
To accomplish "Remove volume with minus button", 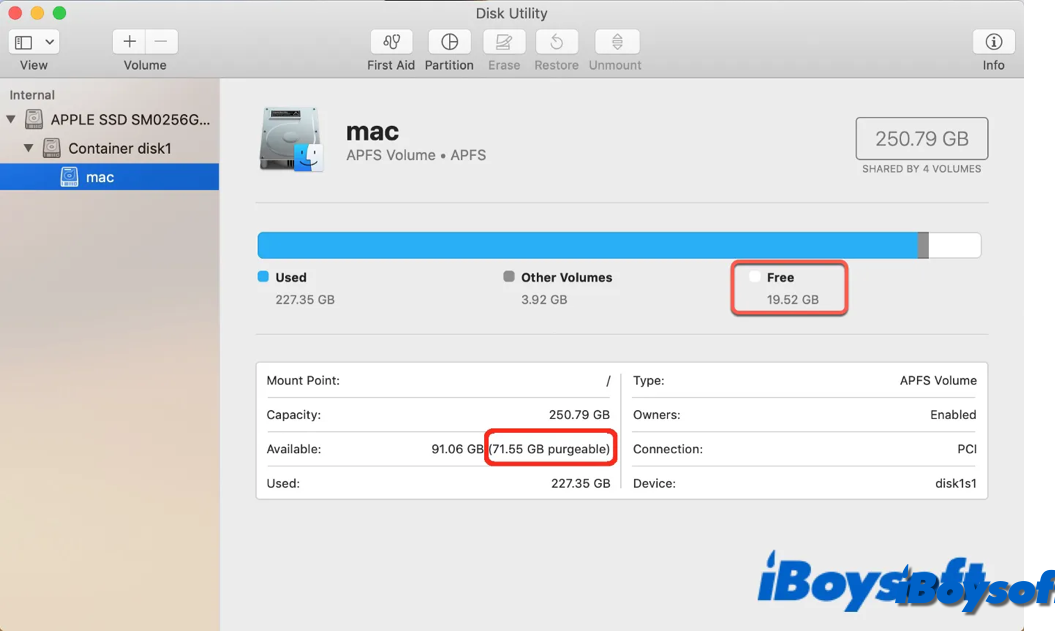I will 161,42.
